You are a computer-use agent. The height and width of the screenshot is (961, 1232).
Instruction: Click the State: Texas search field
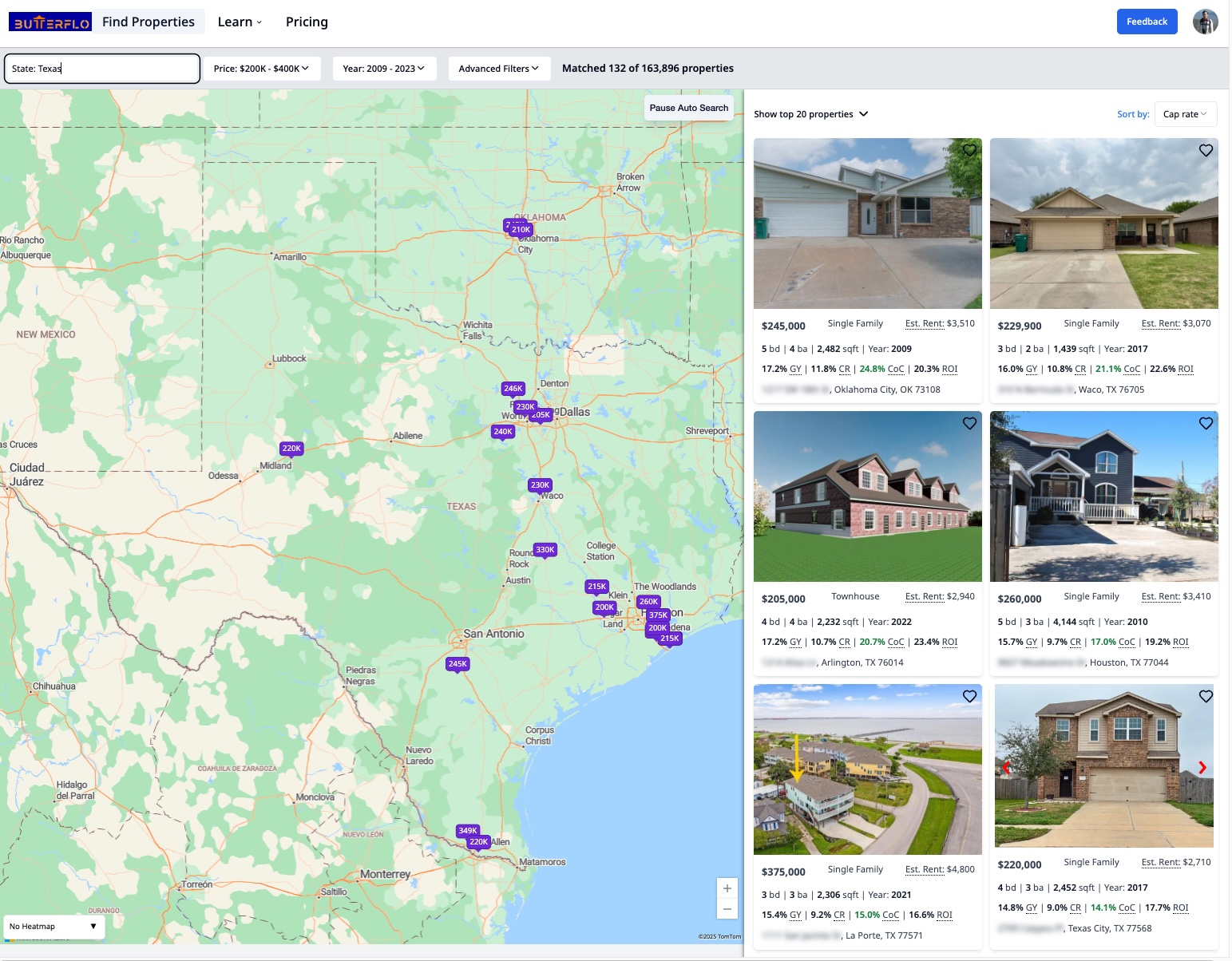101,69
